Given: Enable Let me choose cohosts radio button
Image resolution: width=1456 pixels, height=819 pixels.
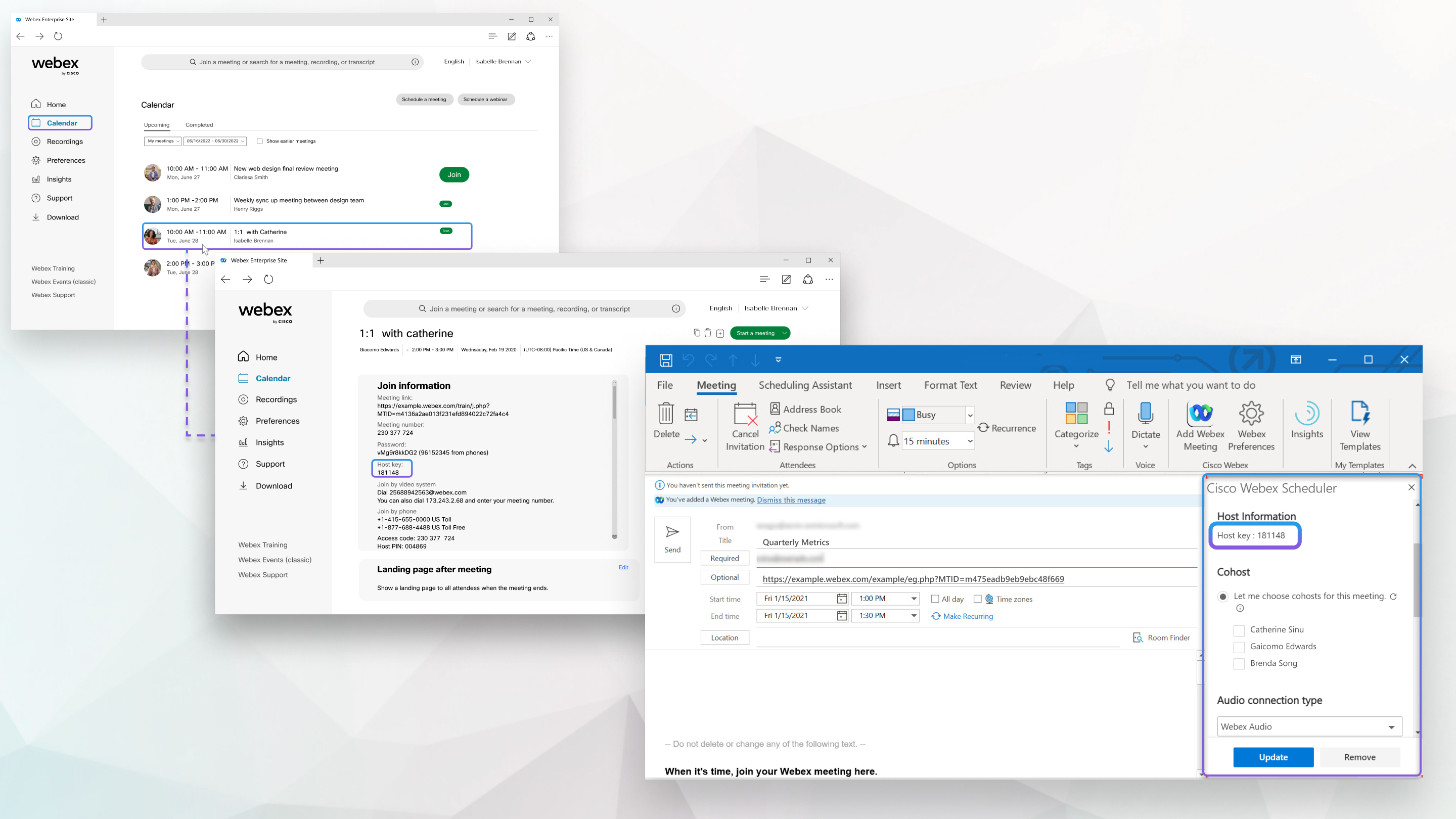Looking at the screenshot, I should [x=1223, y=596].
